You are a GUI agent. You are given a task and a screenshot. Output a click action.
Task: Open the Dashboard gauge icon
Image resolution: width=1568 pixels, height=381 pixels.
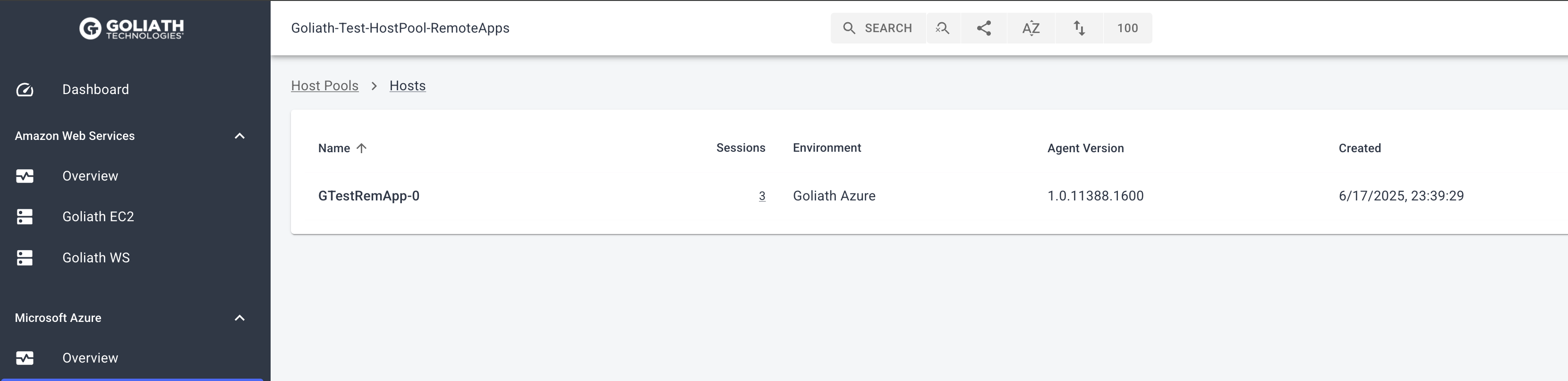pos(25,90)
